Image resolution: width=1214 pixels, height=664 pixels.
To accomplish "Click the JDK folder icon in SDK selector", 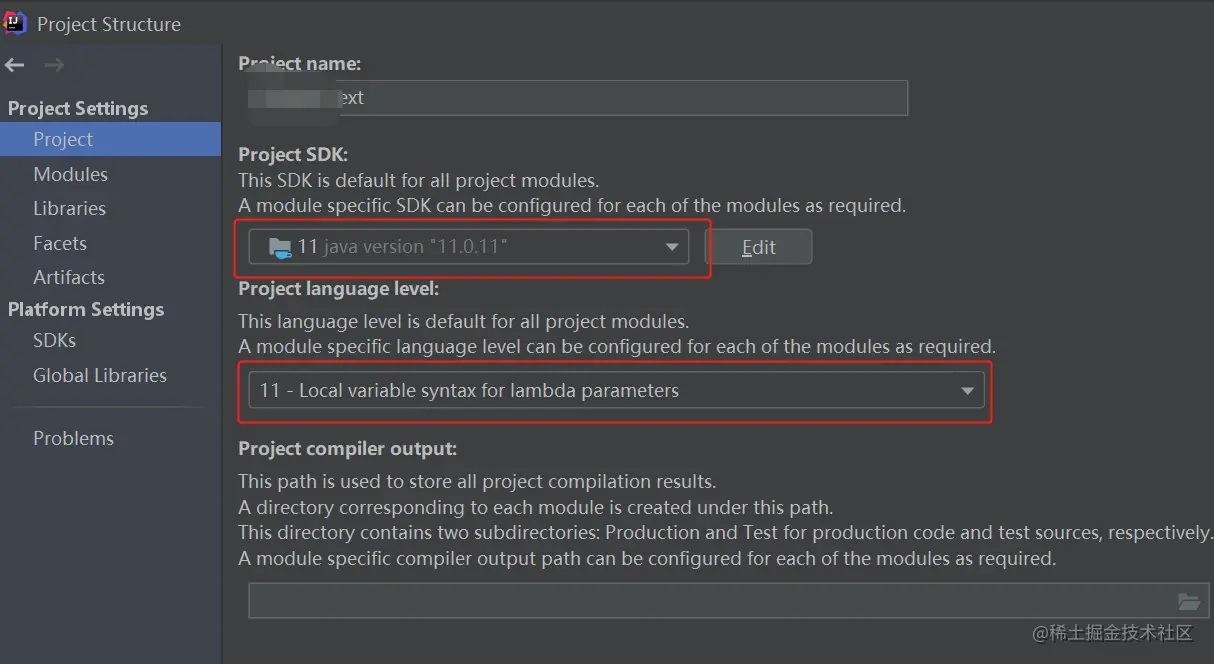I will (280, 247).
